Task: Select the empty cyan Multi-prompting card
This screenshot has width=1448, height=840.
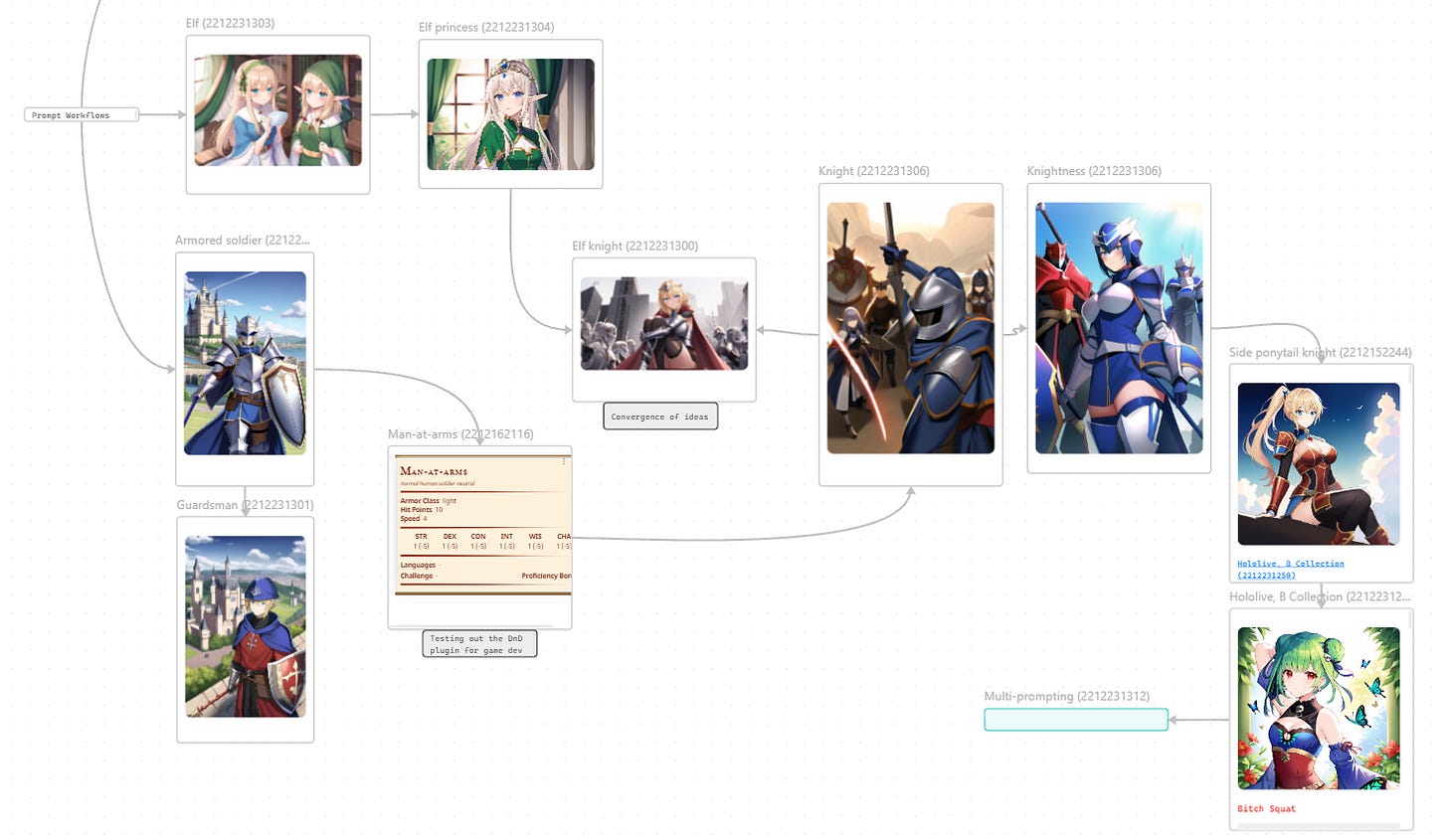Action: (1076, 720)
